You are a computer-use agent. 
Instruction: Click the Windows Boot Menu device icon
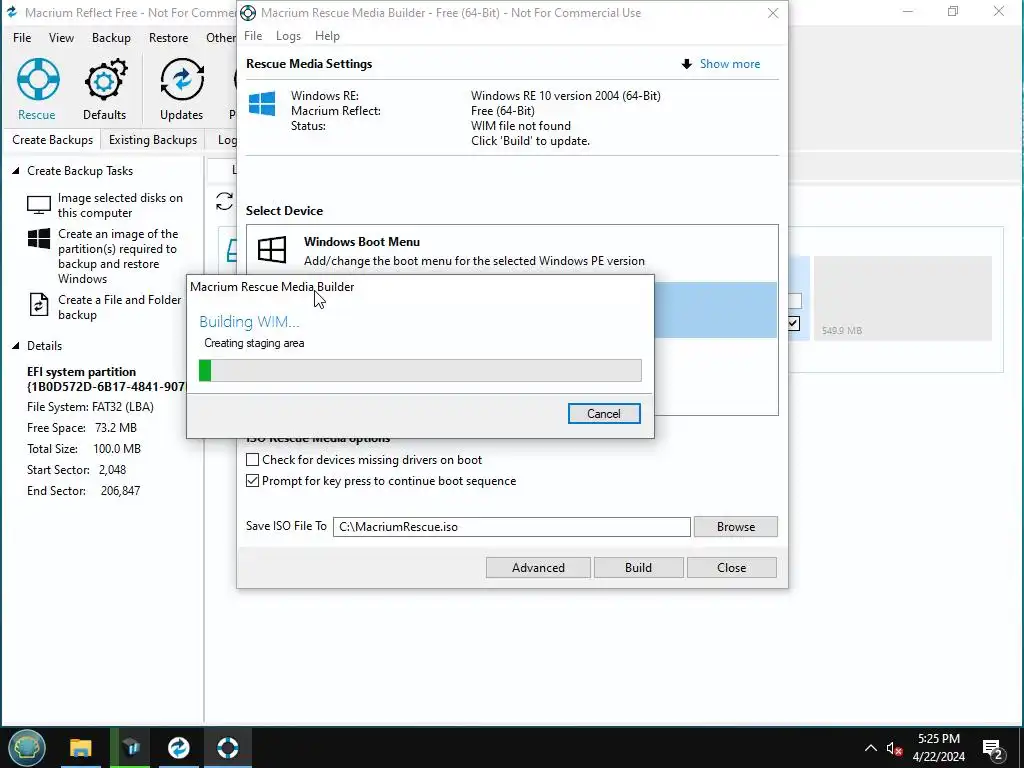[272, 249]
